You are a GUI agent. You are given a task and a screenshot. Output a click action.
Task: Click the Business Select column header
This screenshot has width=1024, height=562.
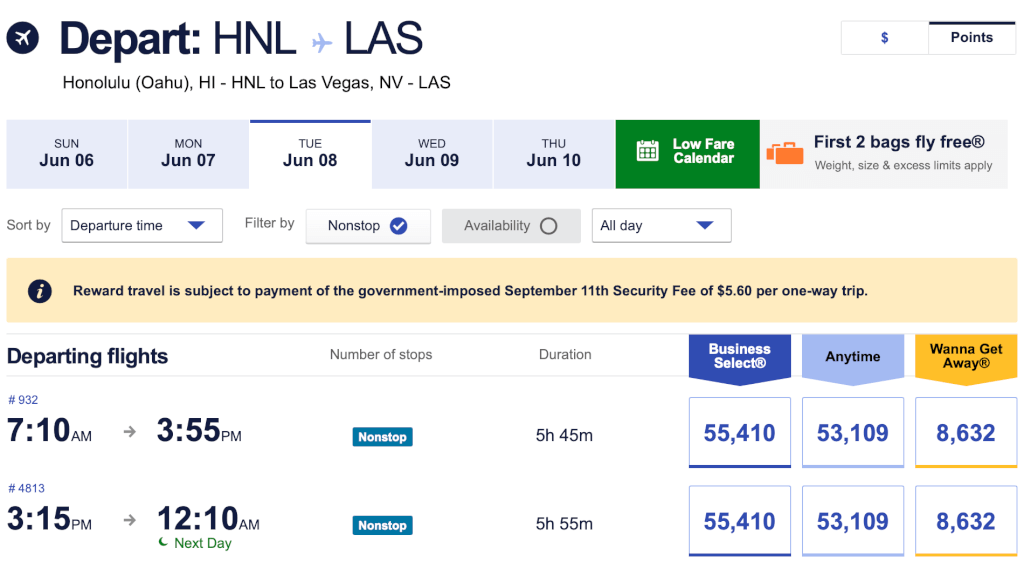click(x=740, y=357)
